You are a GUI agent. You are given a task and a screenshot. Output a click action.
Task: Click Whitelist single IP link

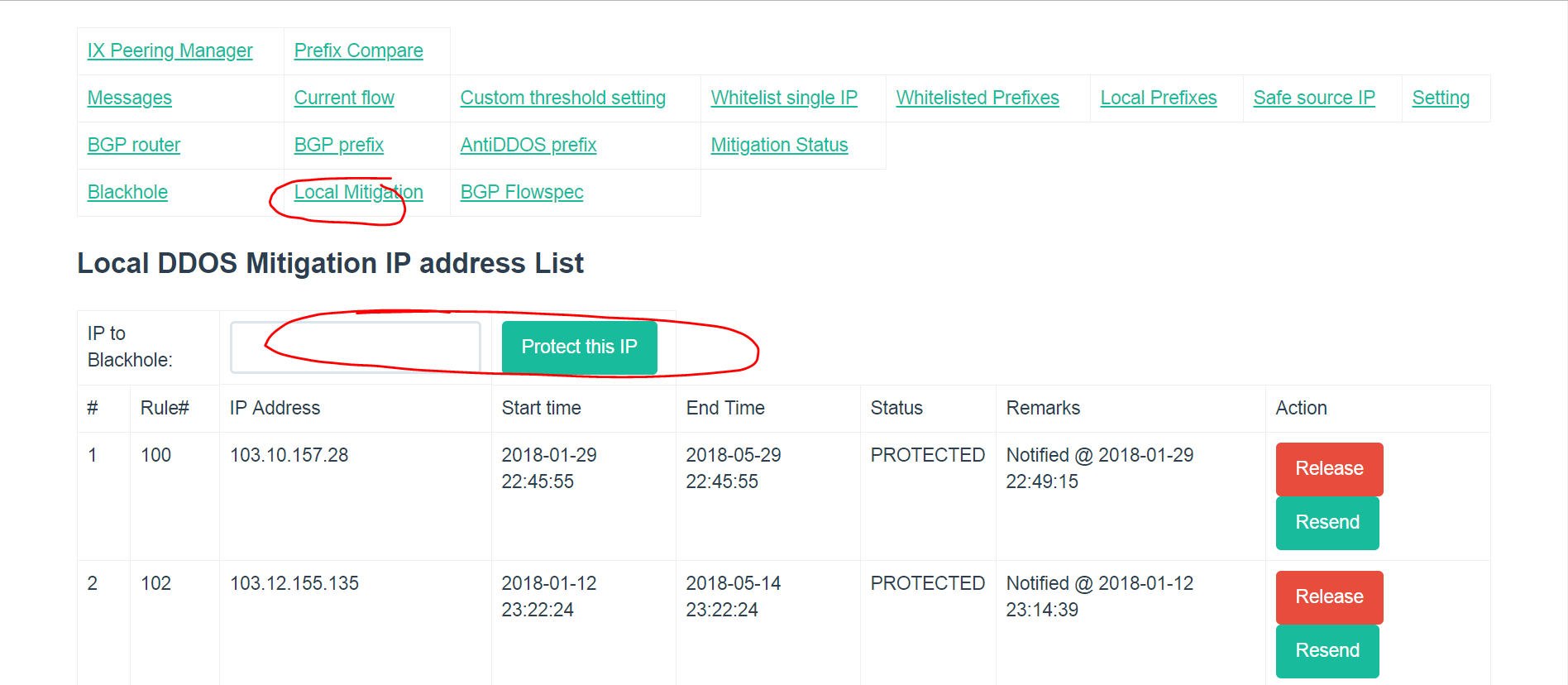point(783,98)
